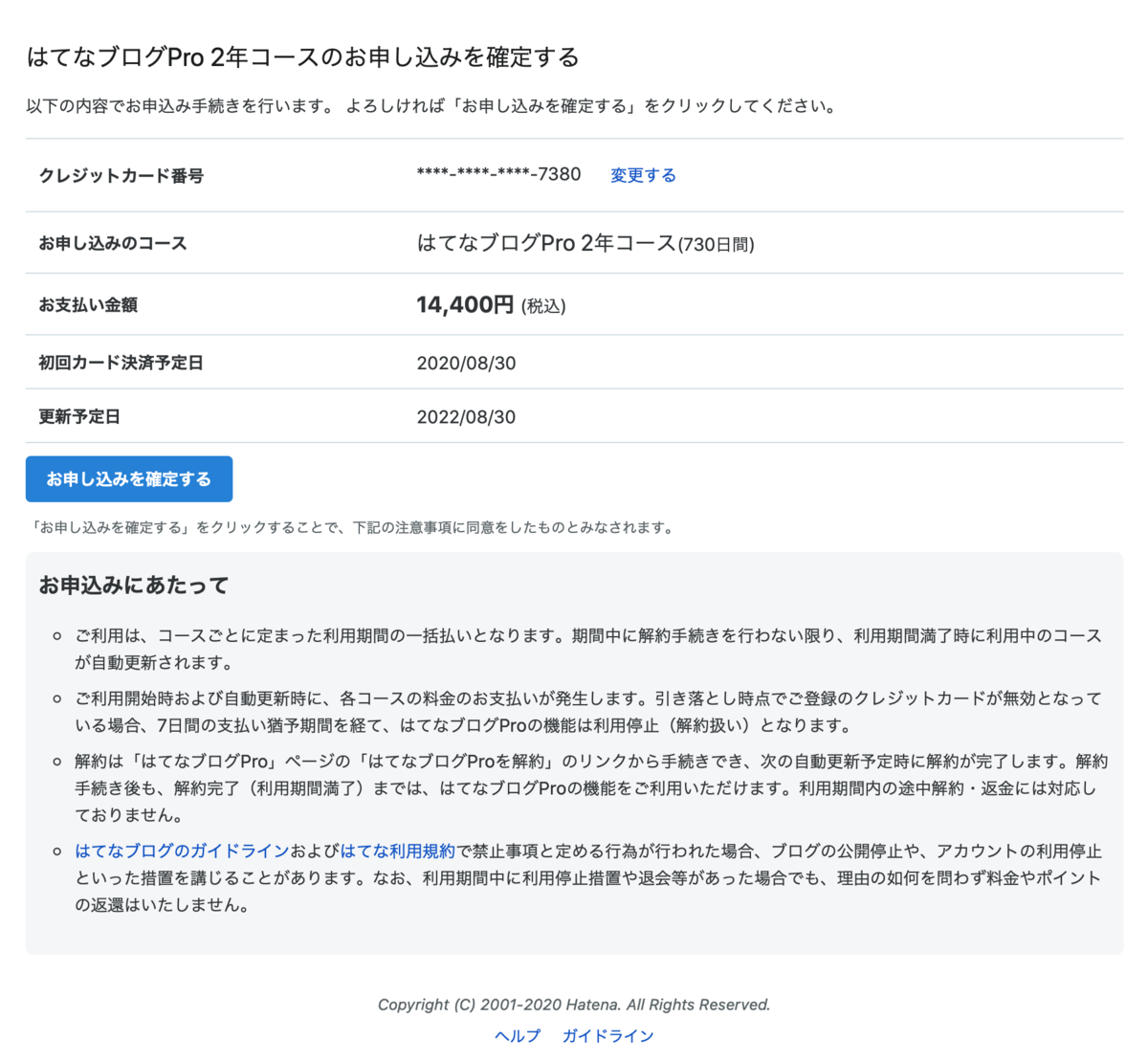Click the page title about 2年コース confirmation
Image resolution: width=1148 pixels, height=1062 pixels.
[x=302, y=57]
